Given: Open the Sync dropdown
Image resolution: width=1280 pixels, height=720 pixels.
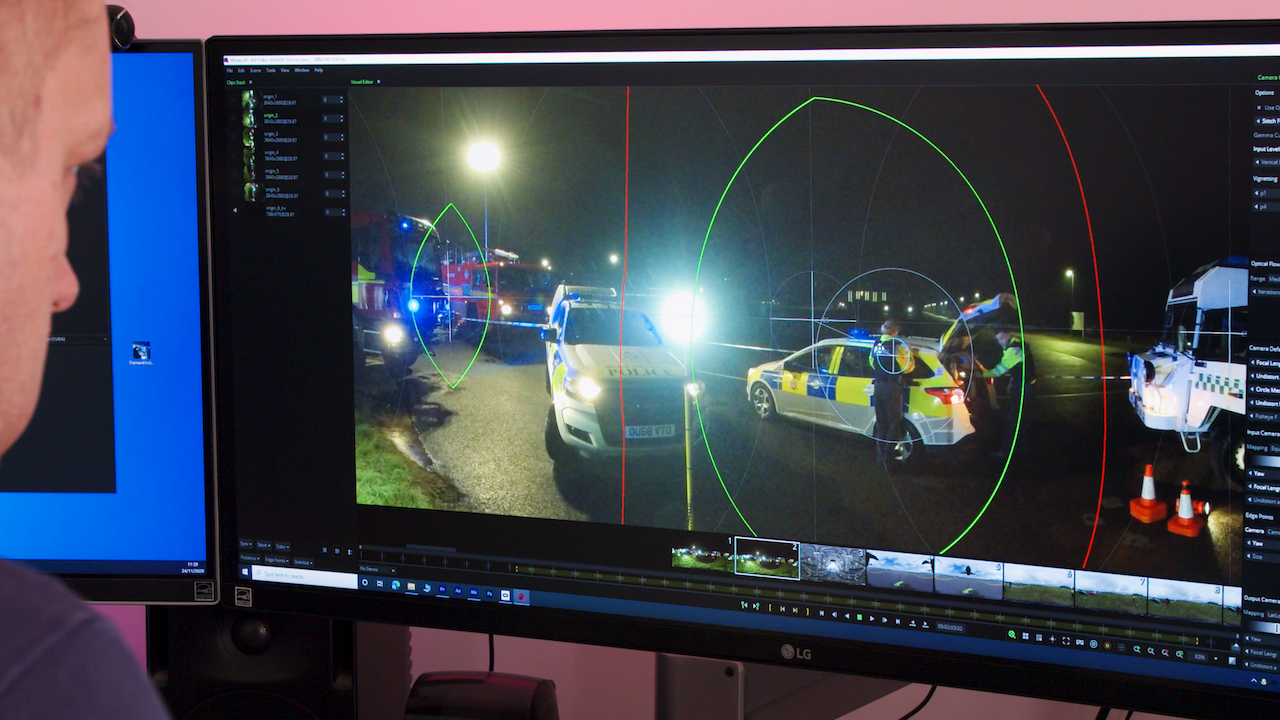Looking at the screenshot, I should point(245,544).
